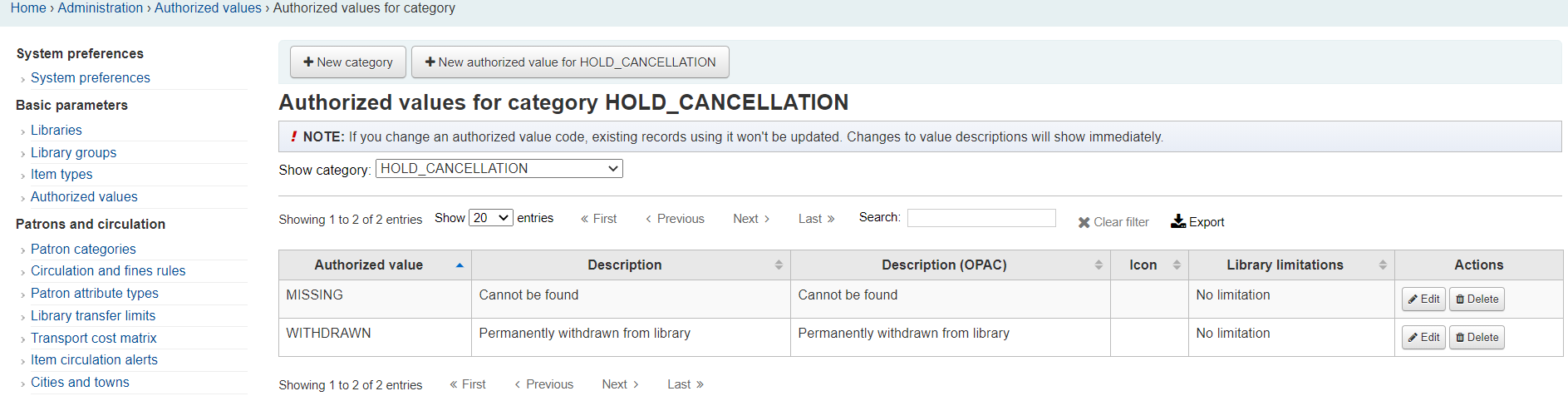This screenshot has height=396, width=1568.
Task: Go to Patron categories in sidebar
Action: (x=83, y=249)
